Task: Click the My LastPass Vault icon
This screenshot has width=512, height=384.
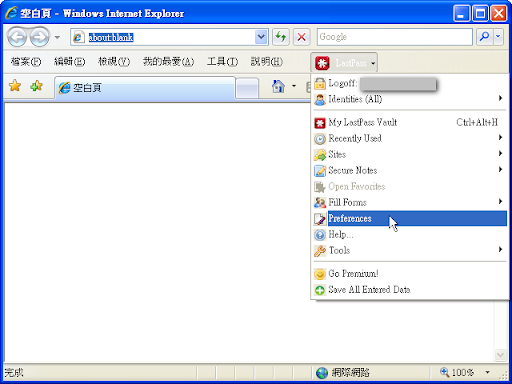Action: tap(320, 123)
